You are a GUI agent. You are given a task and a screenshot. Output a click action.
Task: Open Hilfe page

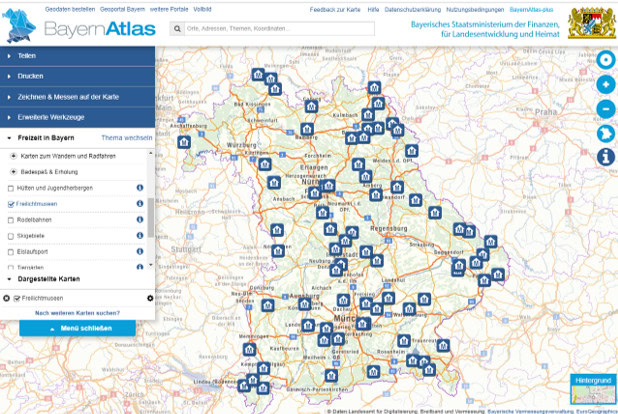373,9
